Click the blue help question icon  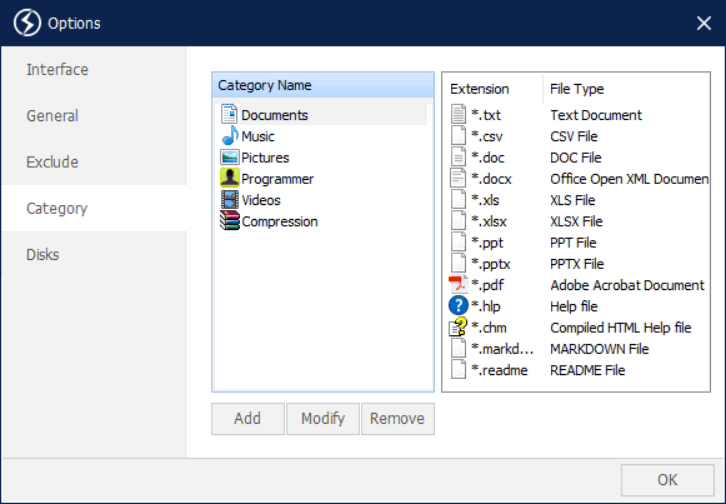(x=458, y=306)
